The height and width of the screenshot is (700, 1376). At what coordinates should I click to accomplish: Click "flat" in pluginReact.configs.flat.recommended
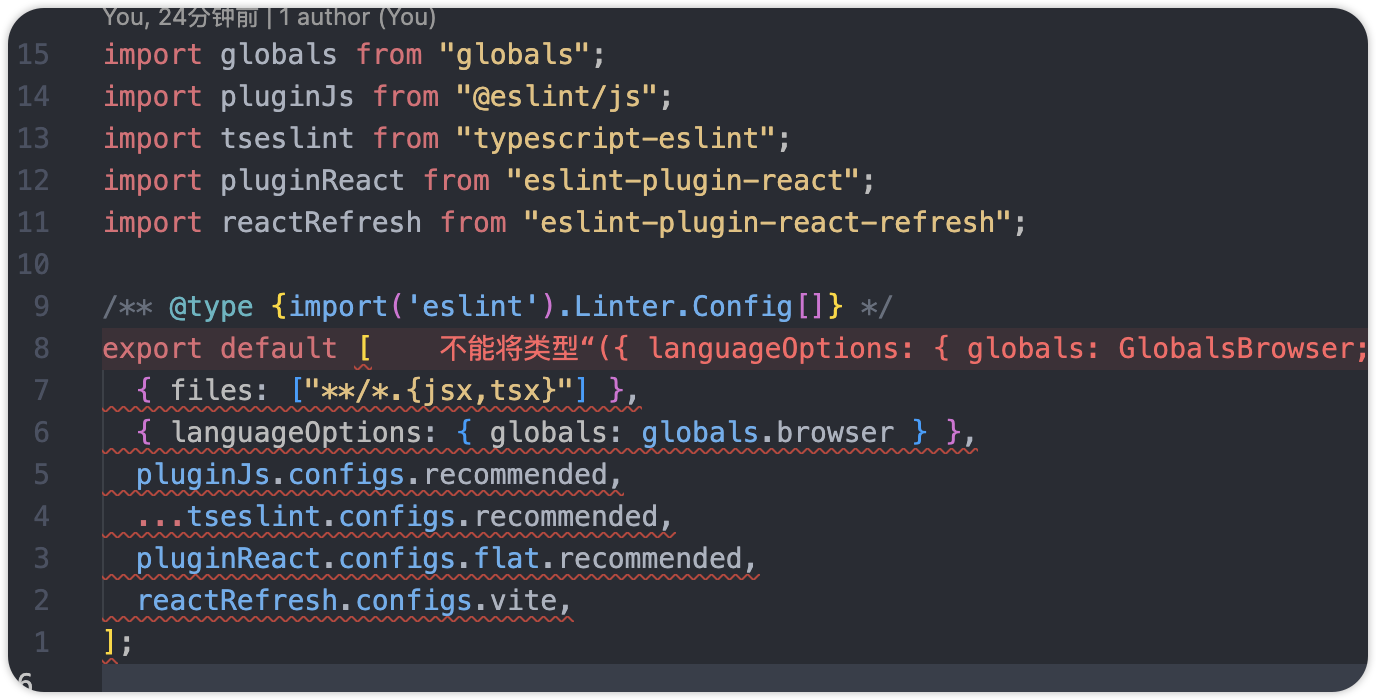click(506, 558)
